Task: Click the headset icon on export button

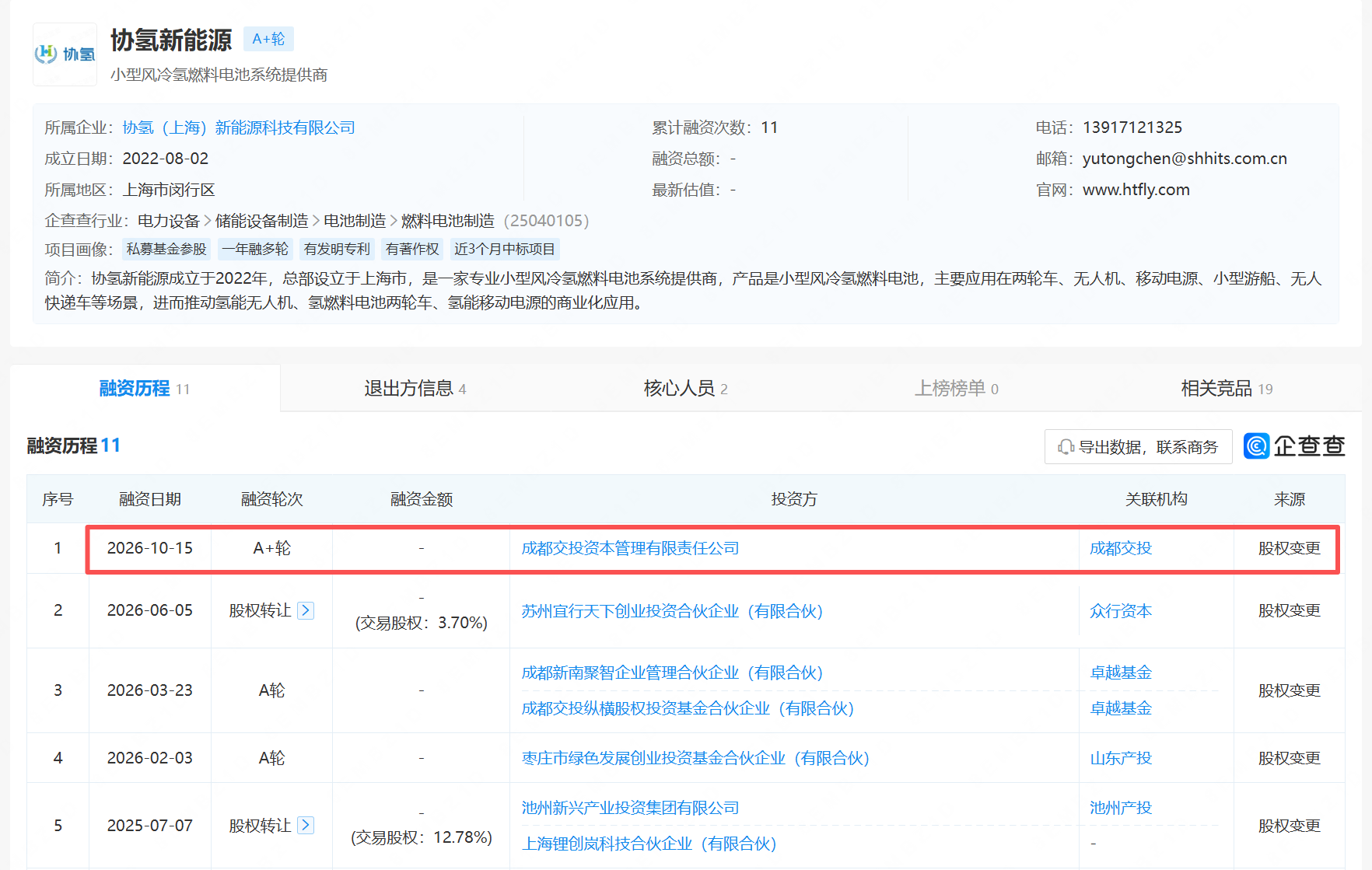Action: 1066,447
